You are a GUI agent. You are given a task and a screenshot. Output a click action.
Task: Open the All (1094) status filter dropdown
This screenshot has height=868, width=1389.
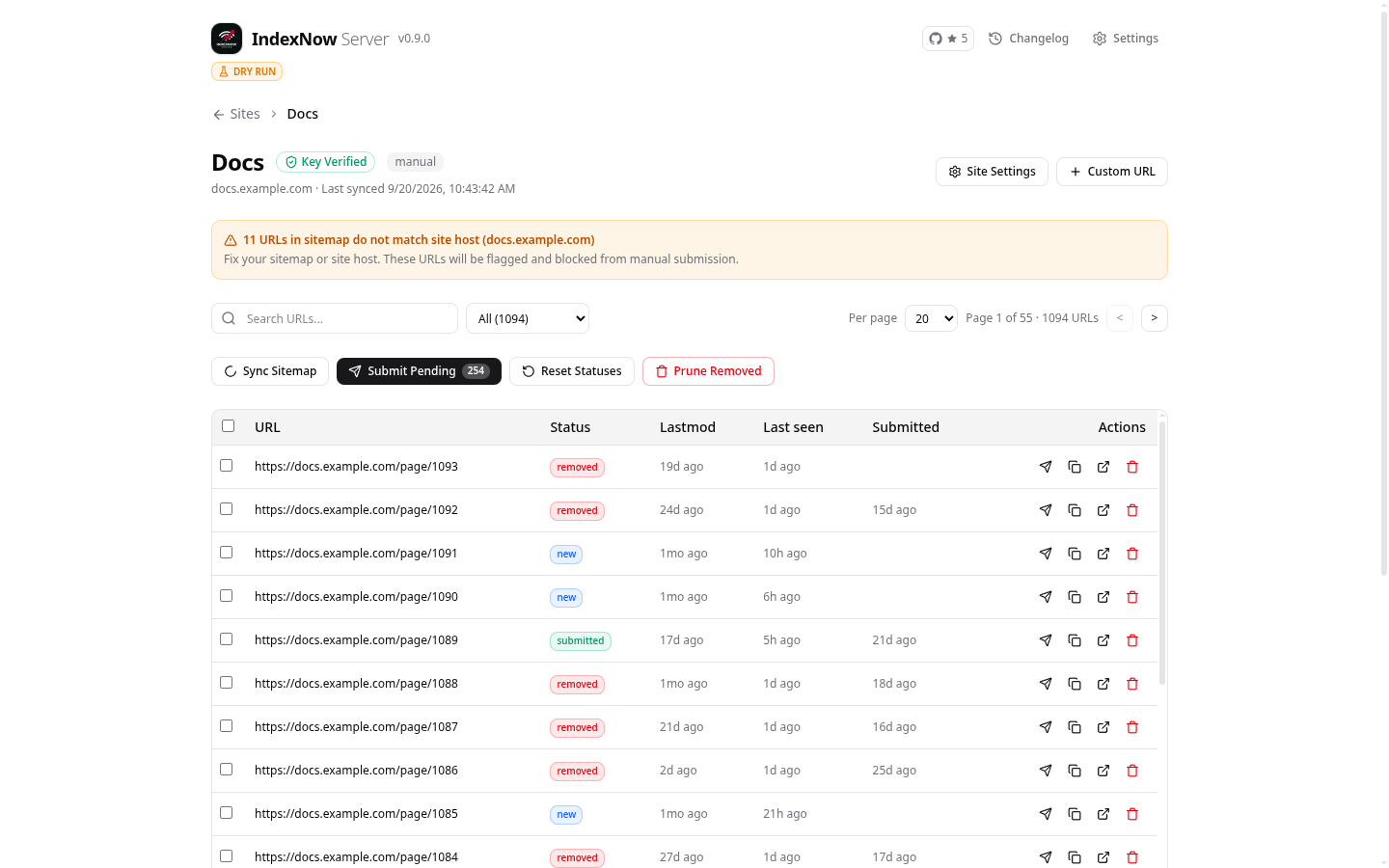coord(528,318)
